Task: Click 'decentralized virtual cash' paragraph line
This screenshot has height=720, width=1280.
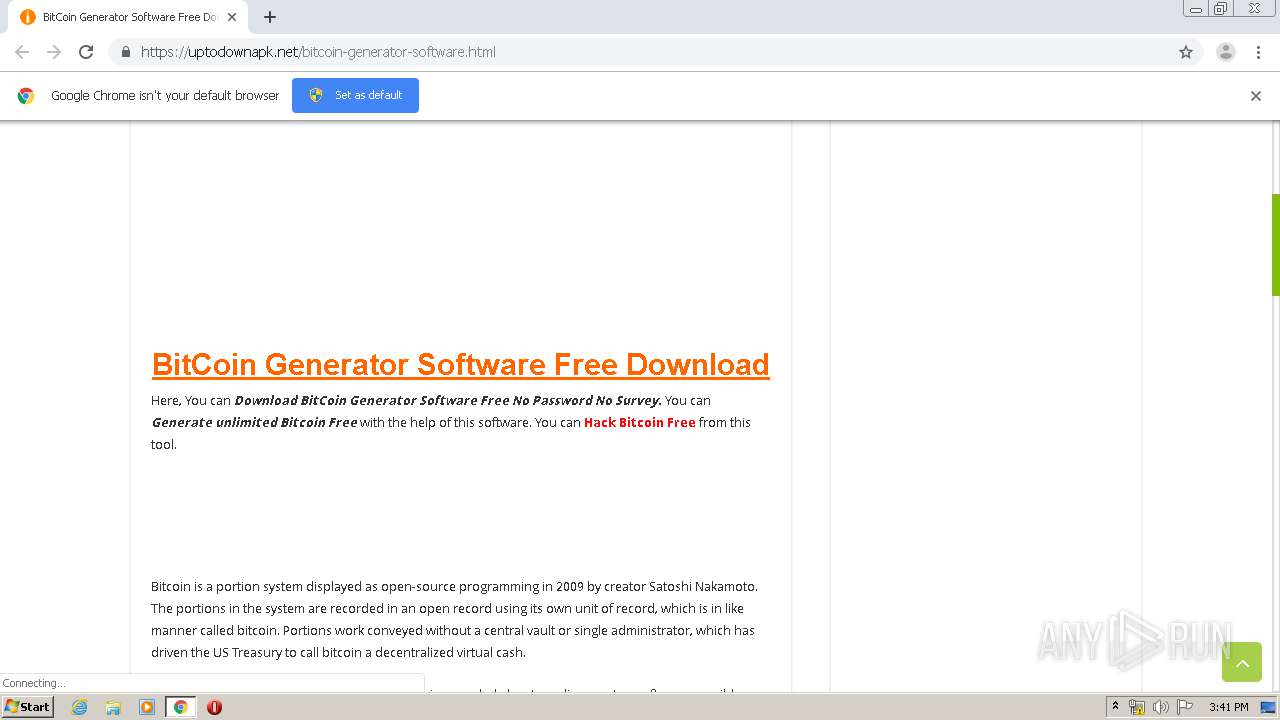Action: [x=338, y=652]
